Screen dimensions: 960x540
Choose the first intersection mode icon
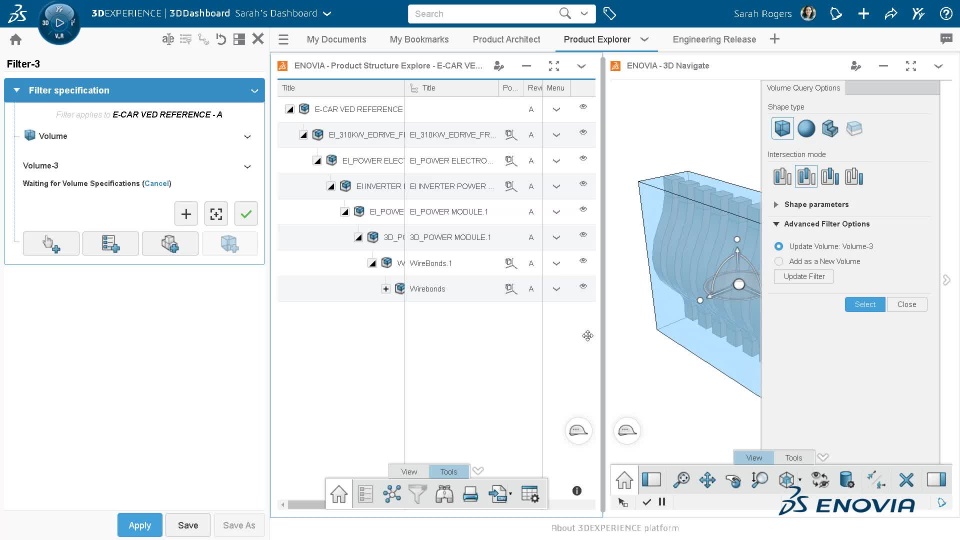click(782, 176)
